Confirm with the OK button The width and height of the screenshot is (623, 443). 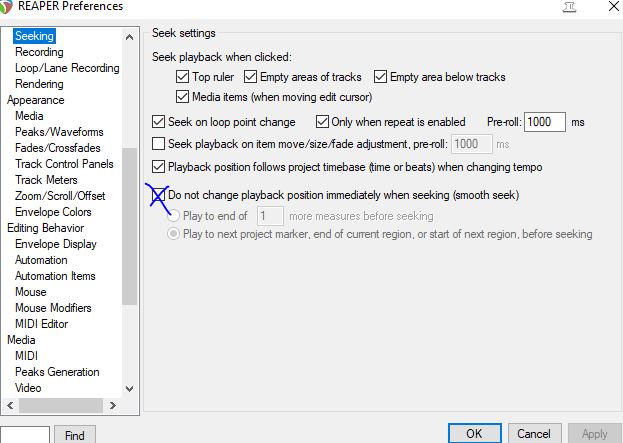474,433
